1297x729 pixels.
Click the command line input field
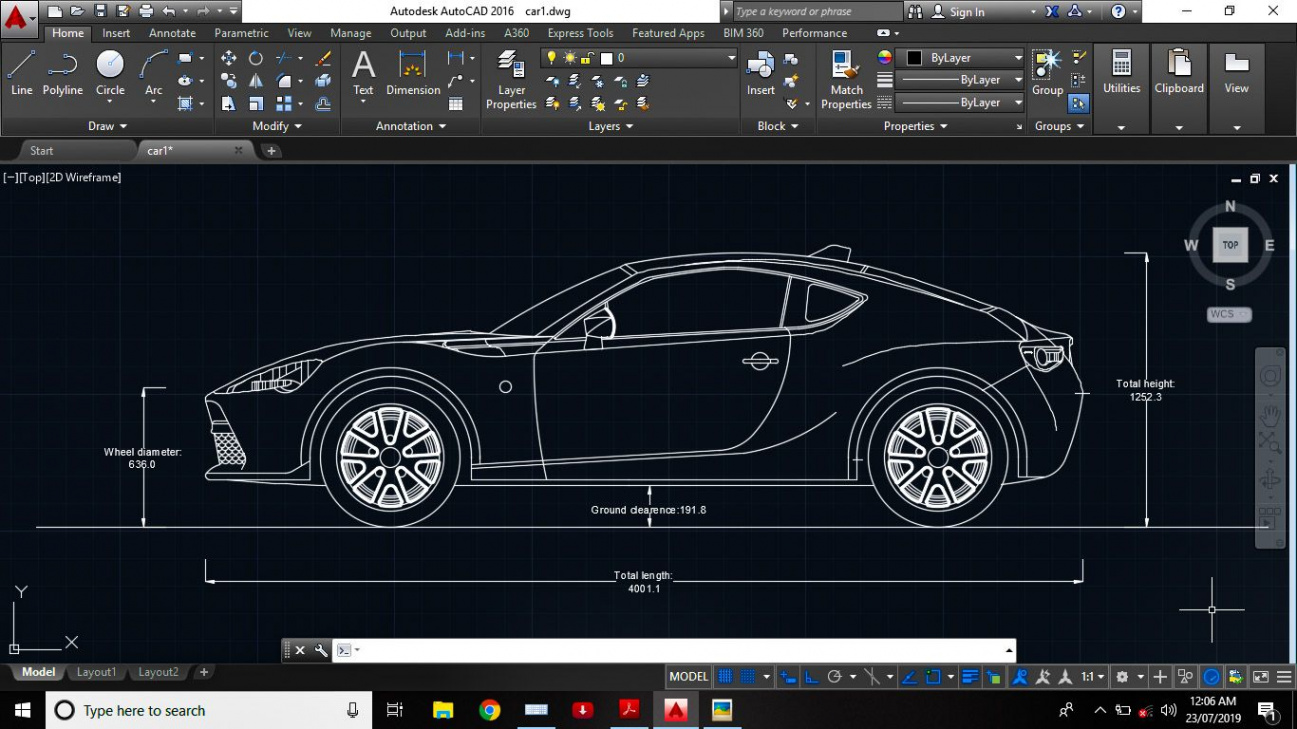[675, 650]
